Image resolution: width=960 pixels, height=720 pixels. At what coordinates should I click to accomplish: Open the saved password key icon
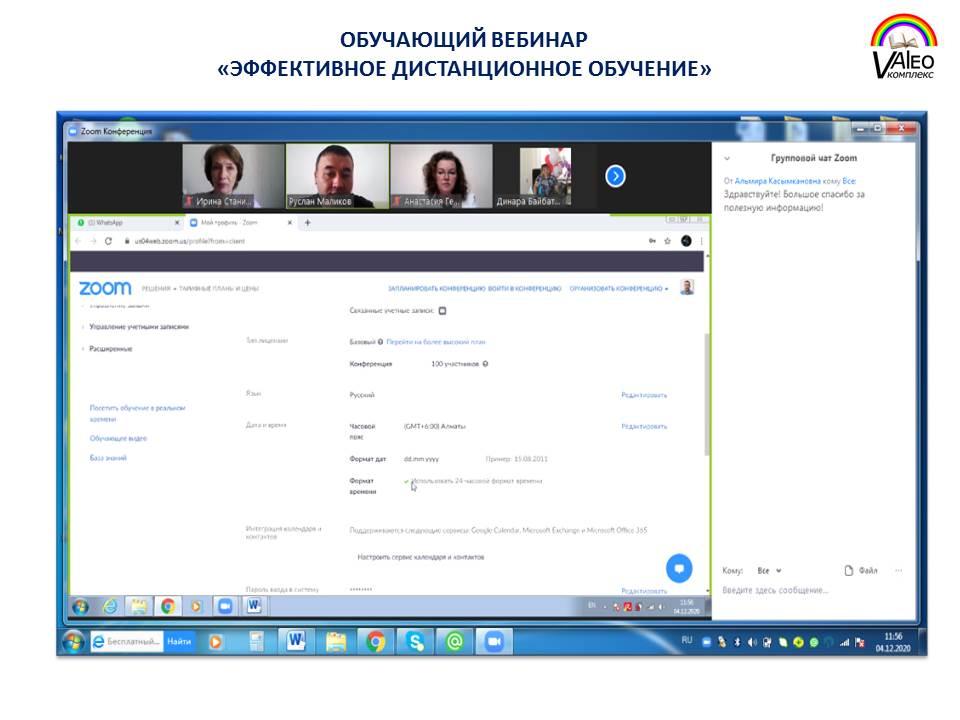(653, 241)
